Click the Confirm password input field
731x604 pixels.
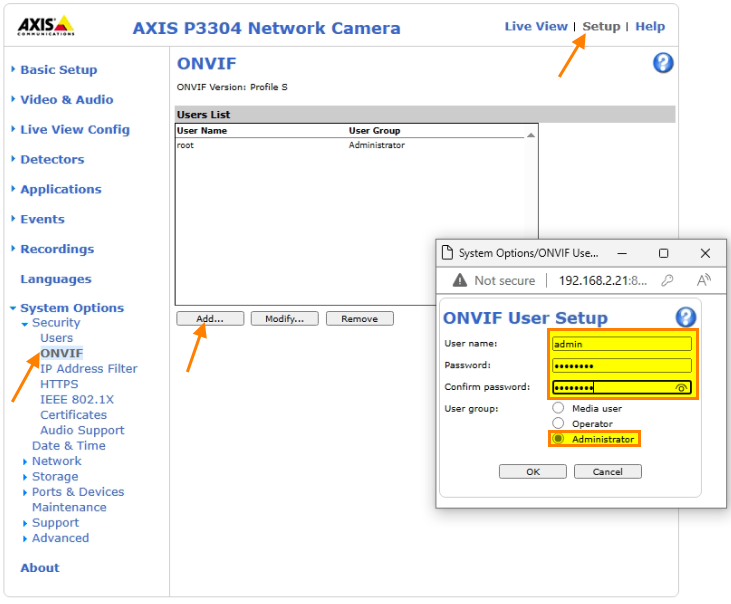(x=621, y=387)
